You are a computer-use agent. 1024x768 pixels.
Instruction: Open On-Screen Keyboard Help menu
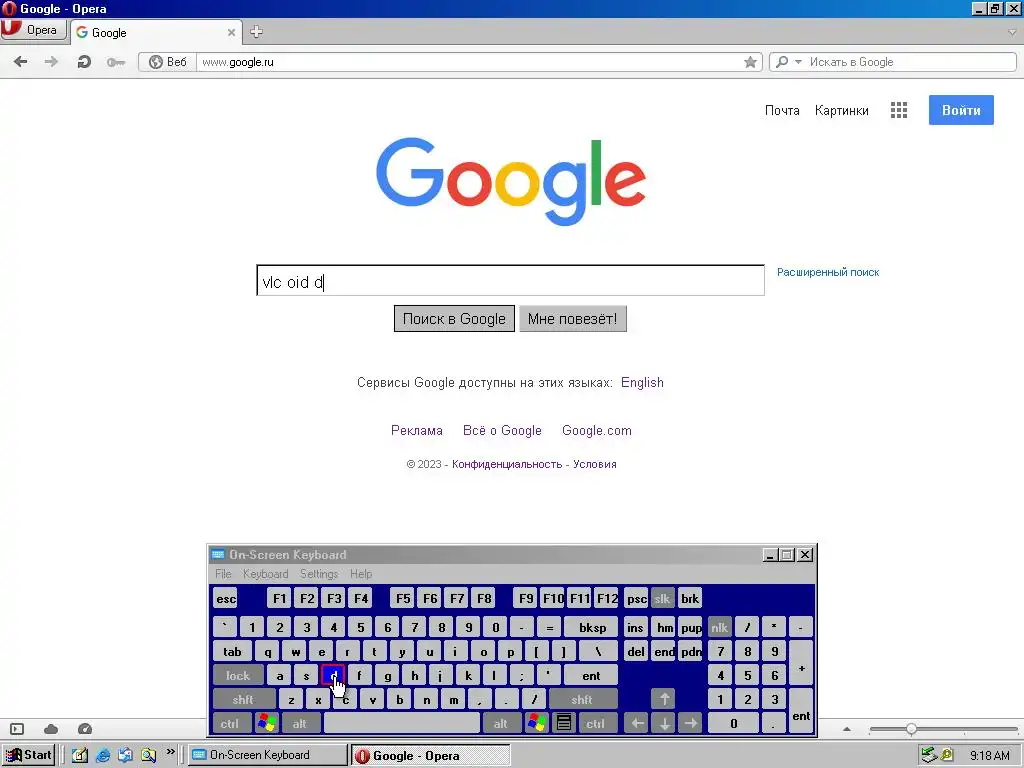(360, 574)
